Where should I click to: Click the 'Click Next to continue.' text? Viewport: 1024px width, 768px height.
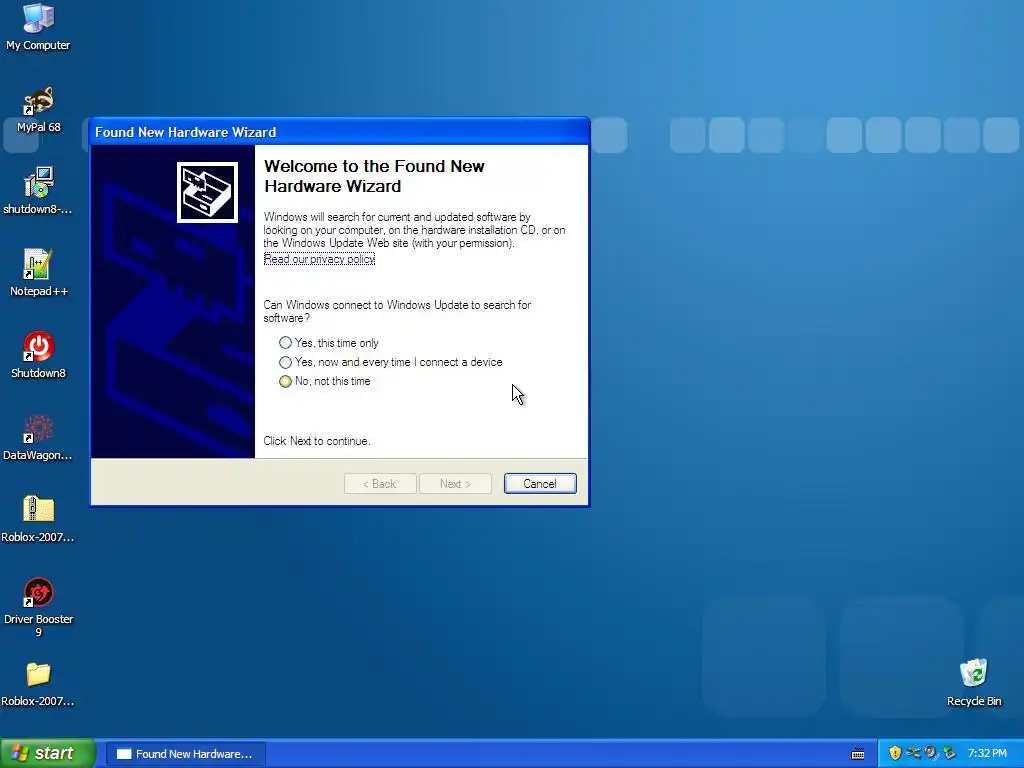[317, 441]
